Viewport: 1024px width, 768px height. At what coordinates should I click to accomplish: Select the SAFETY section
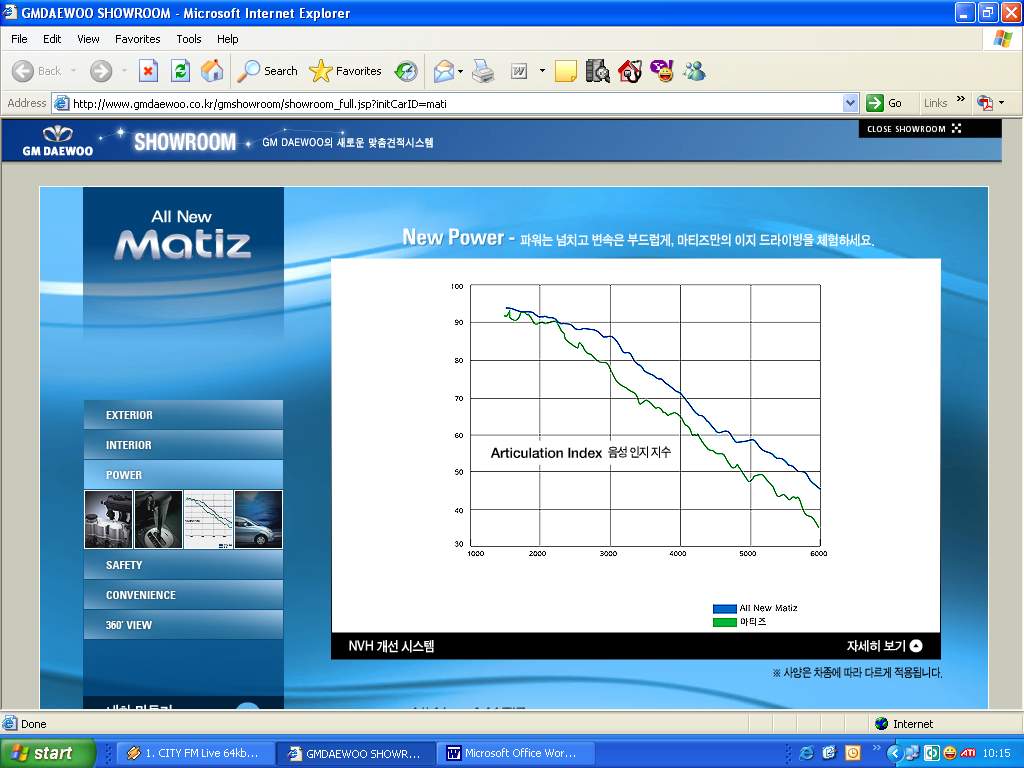pyautogui.click(x=184, y=565)
